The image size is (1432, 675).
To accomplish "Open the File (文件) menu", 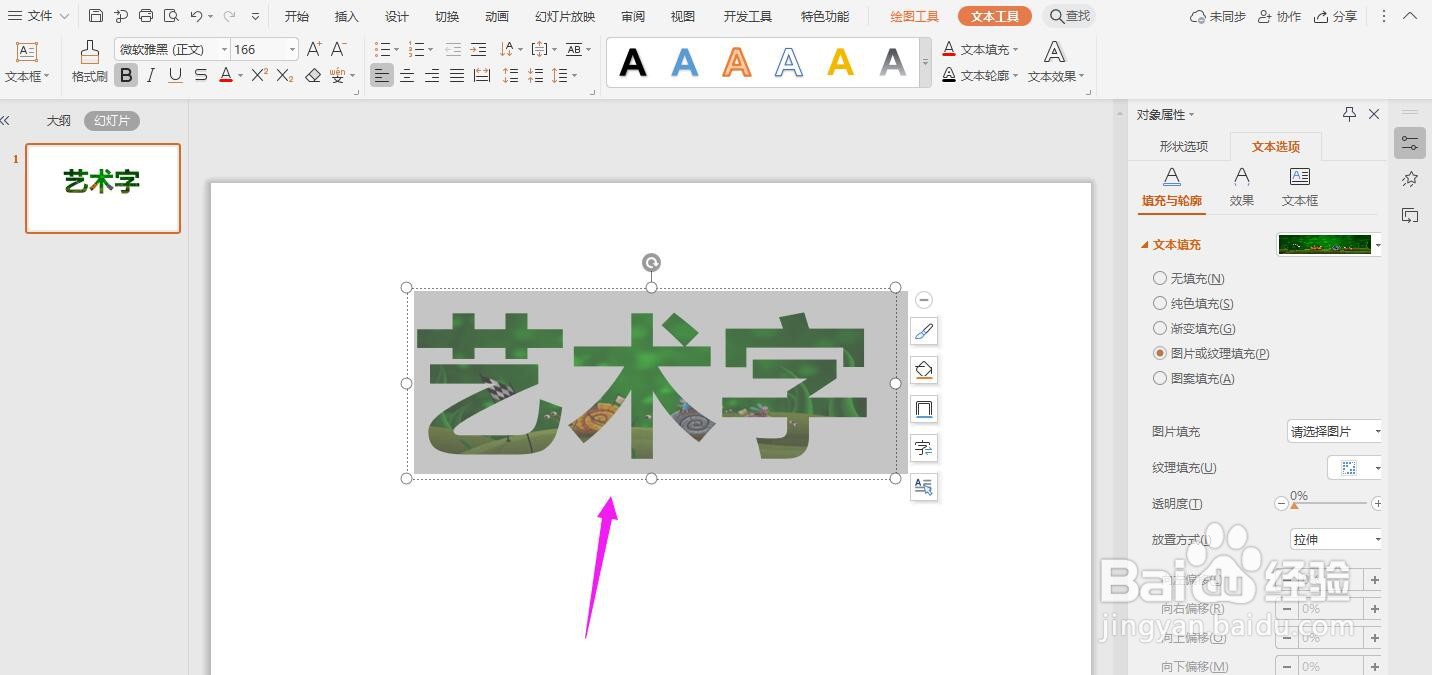I will click(x=38, y=16).
